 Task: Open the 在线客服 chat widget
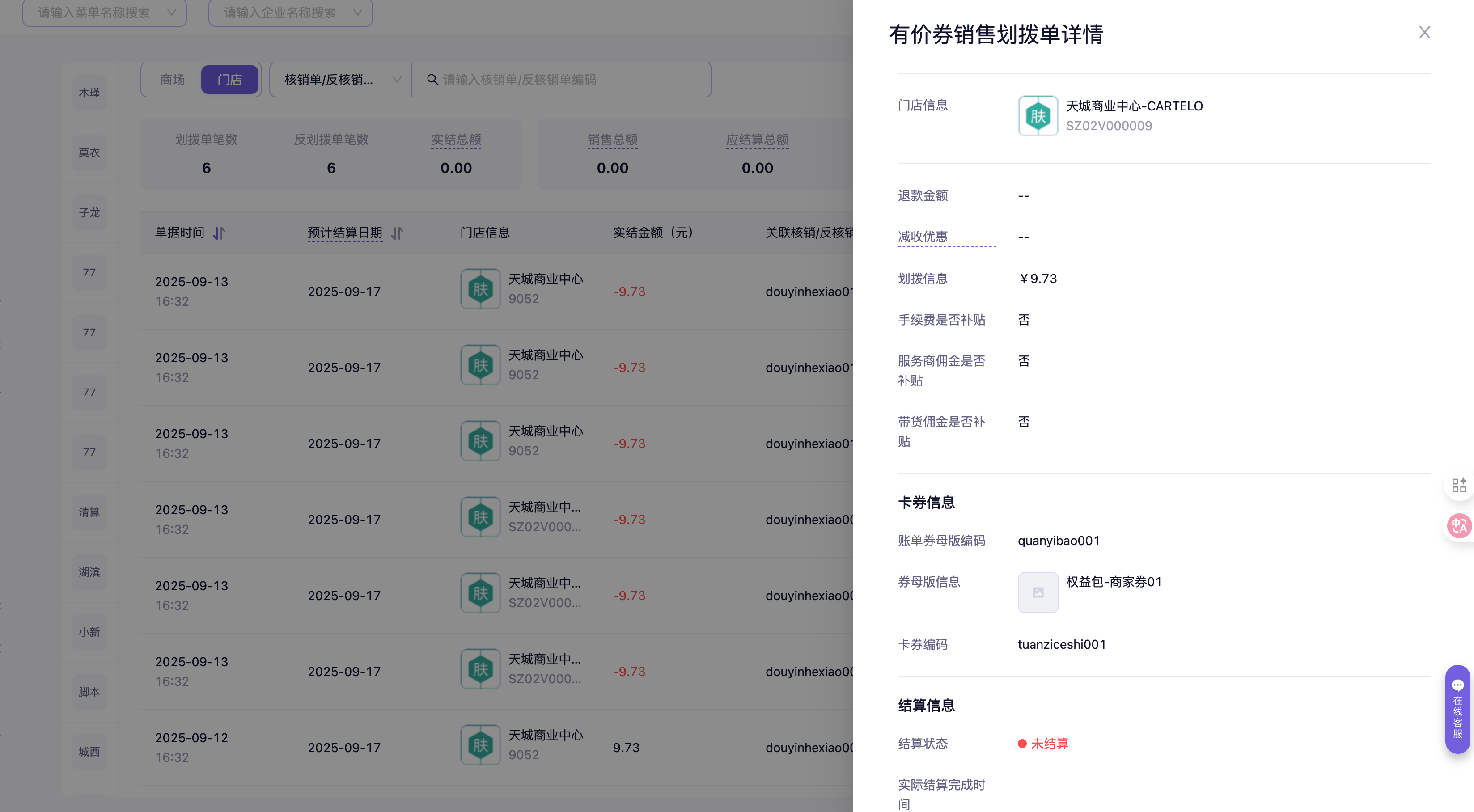pyautogui.click(x=1457, y=709)
